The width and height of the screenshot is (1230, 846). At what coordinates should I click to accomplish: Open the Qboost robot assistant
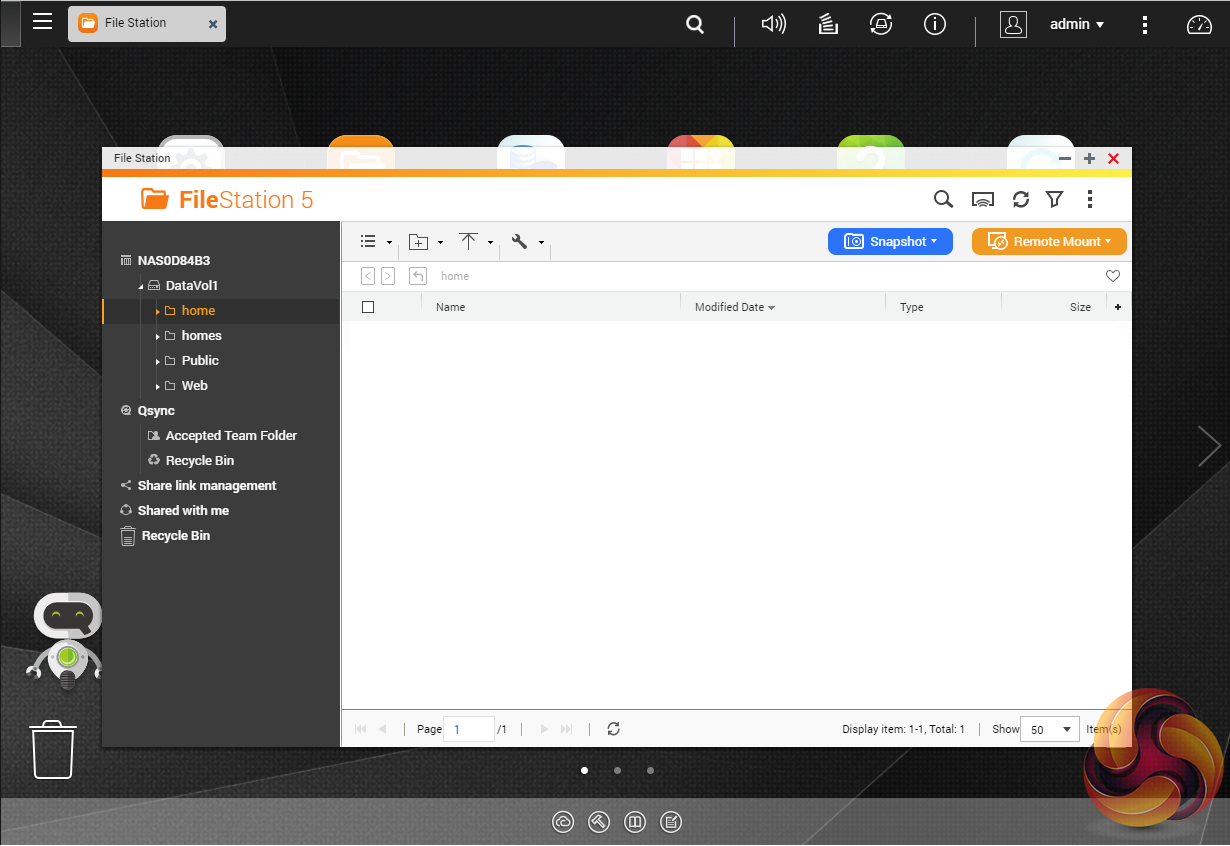[64, 641]
